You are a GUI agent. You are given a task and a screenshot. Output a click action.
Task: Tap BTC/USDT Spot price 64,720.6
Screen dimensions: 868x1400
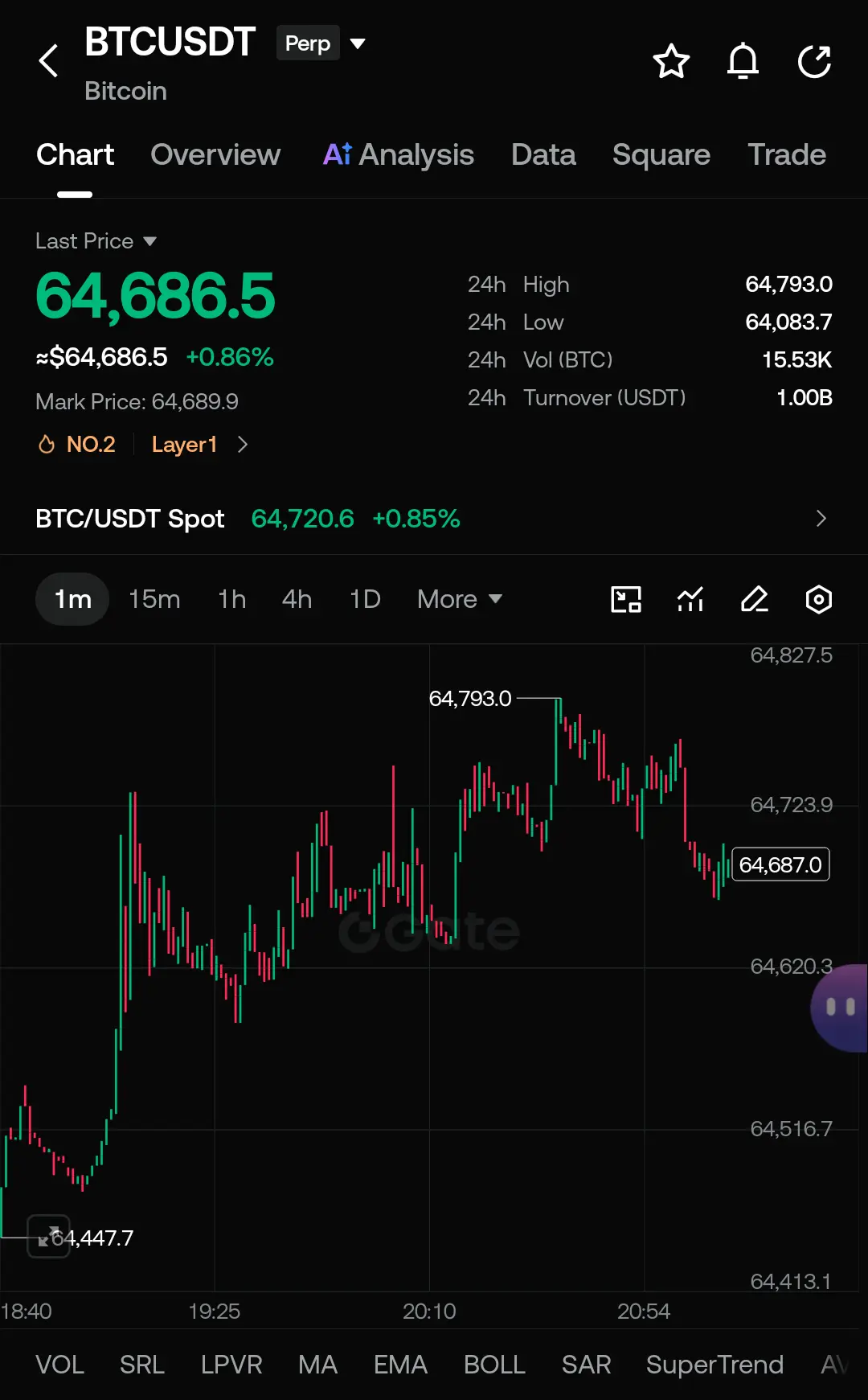click(302, 519)
